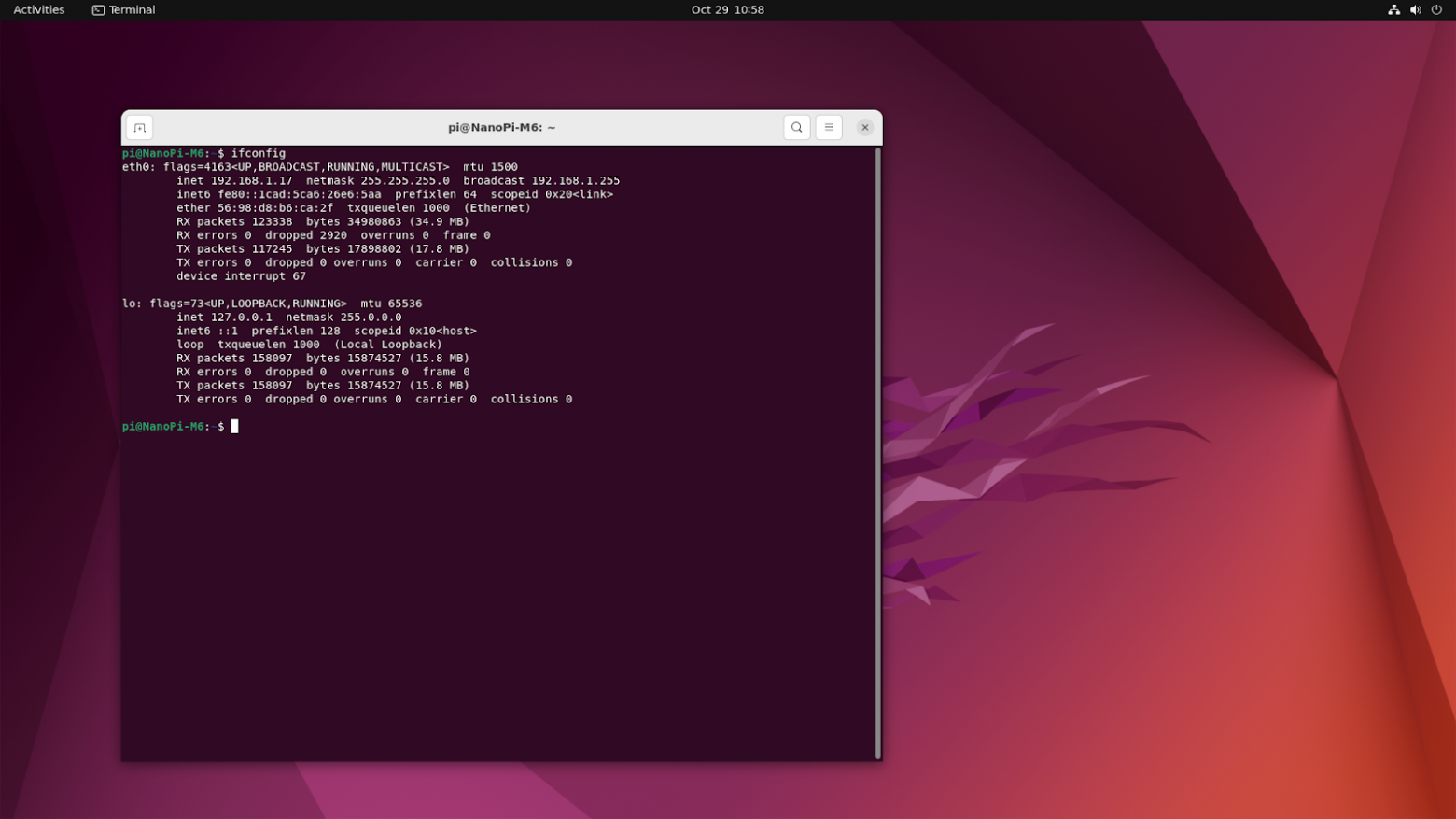Open the power menu icon
Screen dimensions: 1456x819
pos(1436,10)
